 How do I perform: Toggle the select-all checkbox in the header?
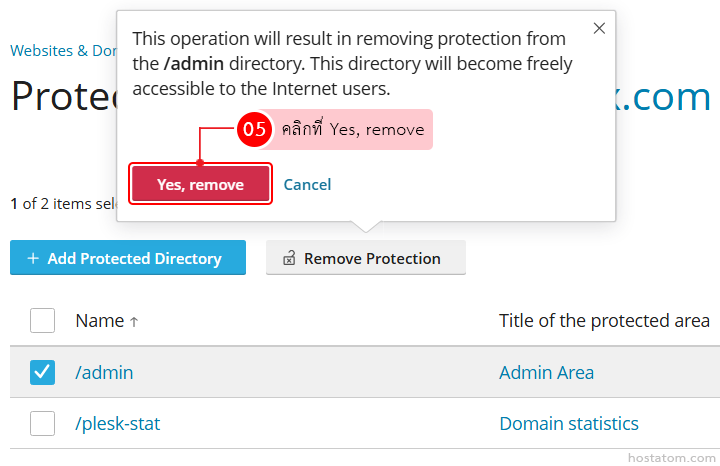coord(42,321)
